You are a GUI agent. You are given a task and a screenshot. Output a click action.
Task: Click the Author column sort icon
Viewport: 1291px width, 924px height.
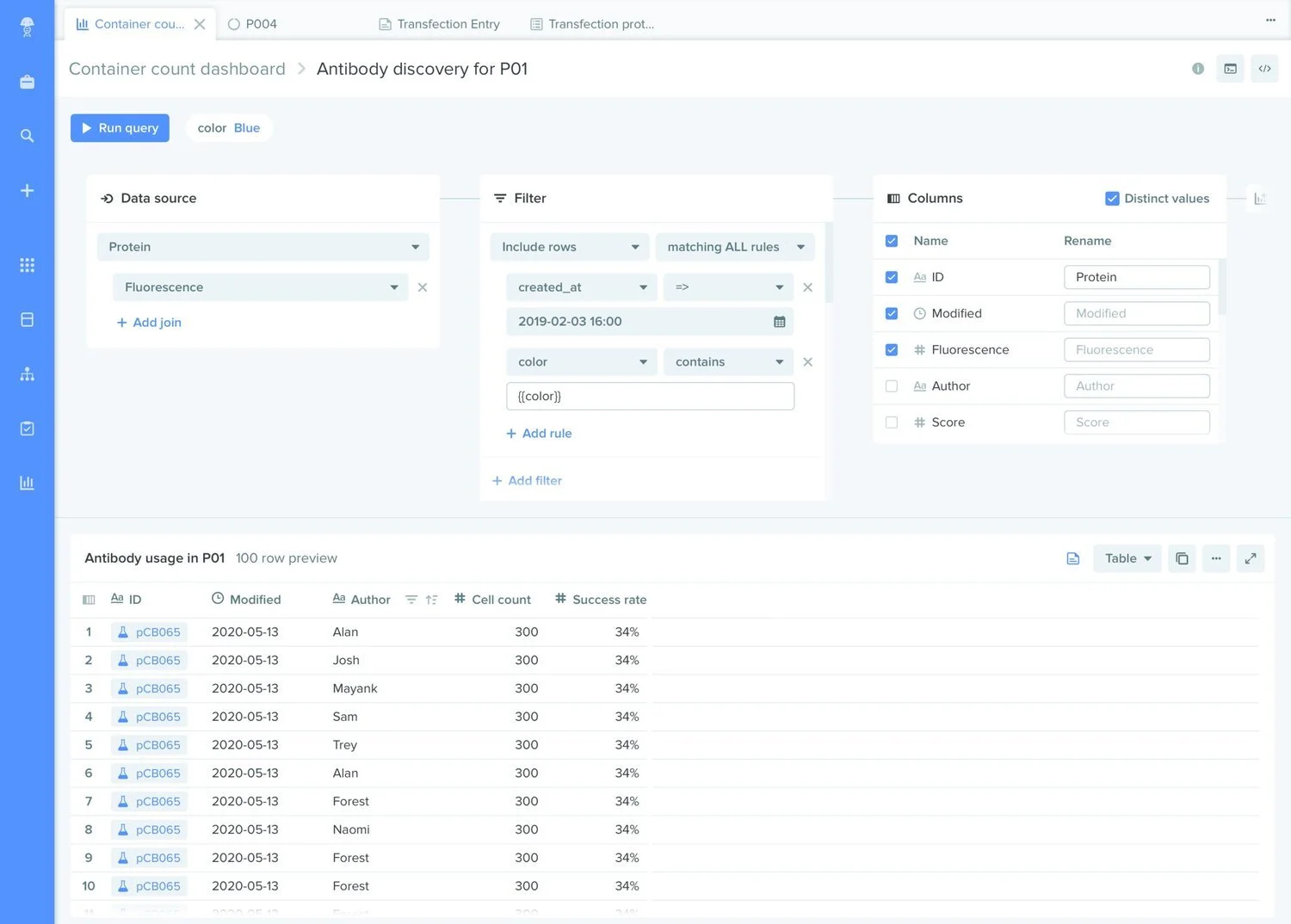click(431, 600)
